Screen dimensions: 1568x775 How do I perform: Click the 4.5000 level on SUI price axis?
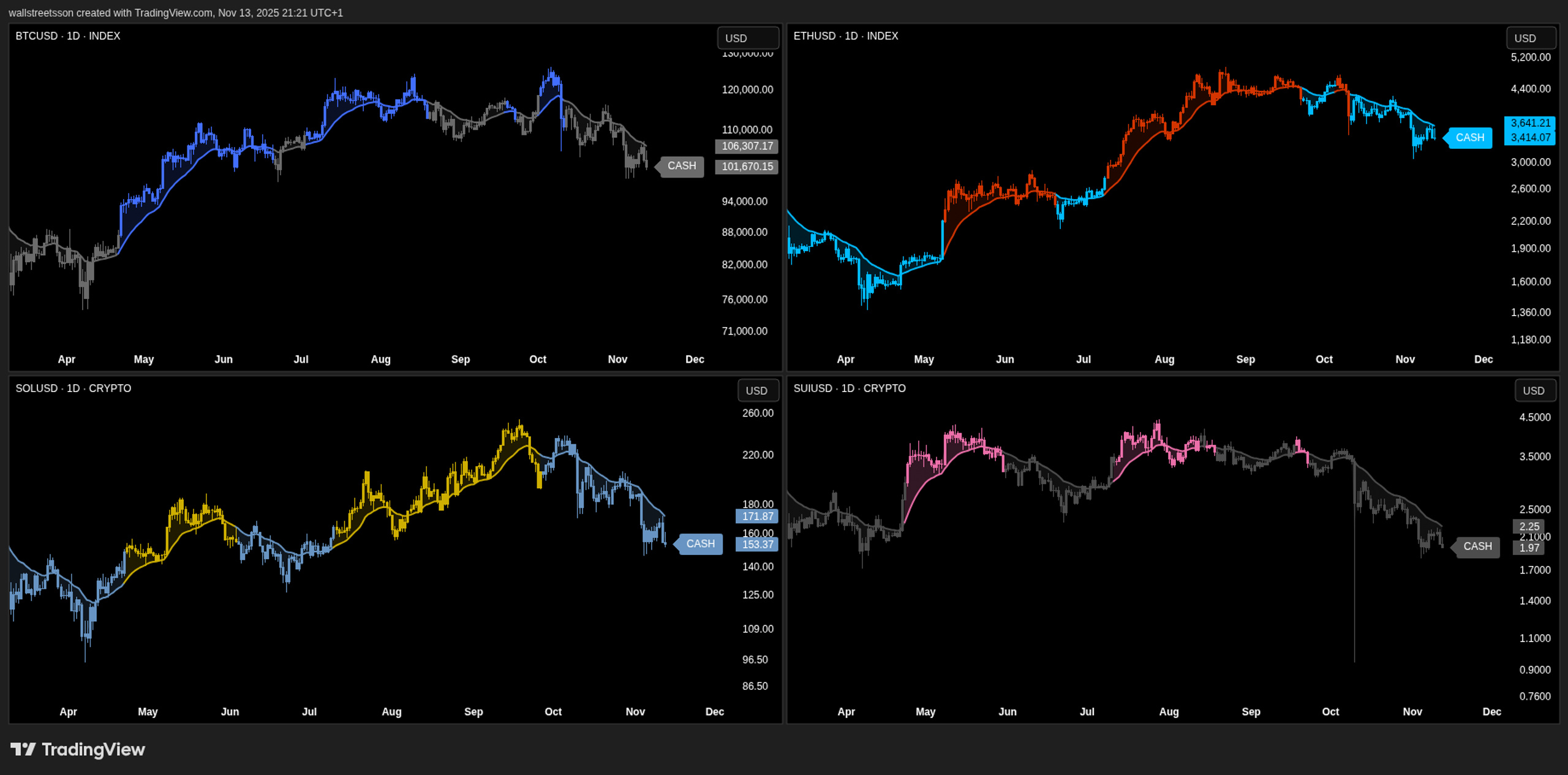(1535, 418)
